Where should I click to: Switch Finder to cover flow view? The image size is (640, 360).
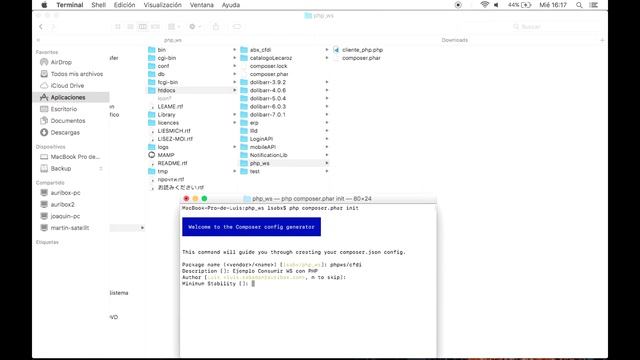click(155, 27)
